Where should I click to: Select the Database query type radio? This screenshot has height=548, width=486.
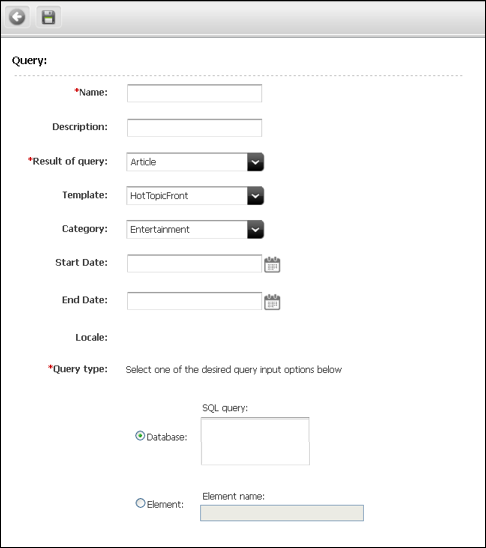[x=140, y=436]
